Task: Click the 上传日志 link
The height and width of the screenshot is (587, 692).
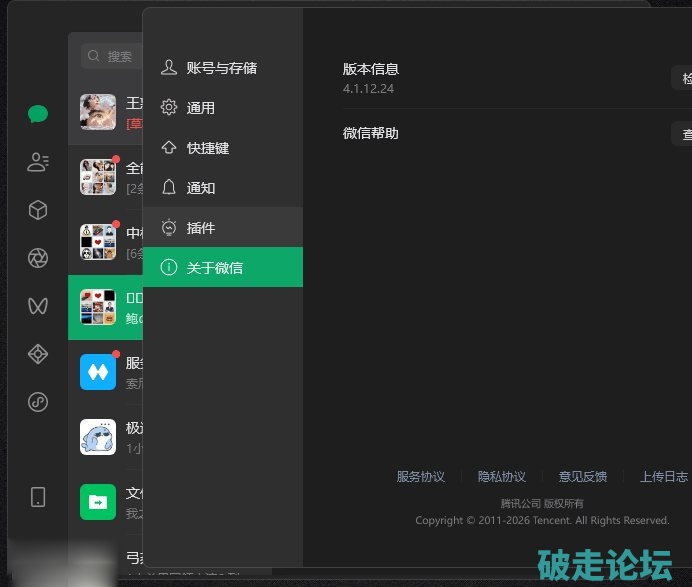Action: (x=664, y=477)
